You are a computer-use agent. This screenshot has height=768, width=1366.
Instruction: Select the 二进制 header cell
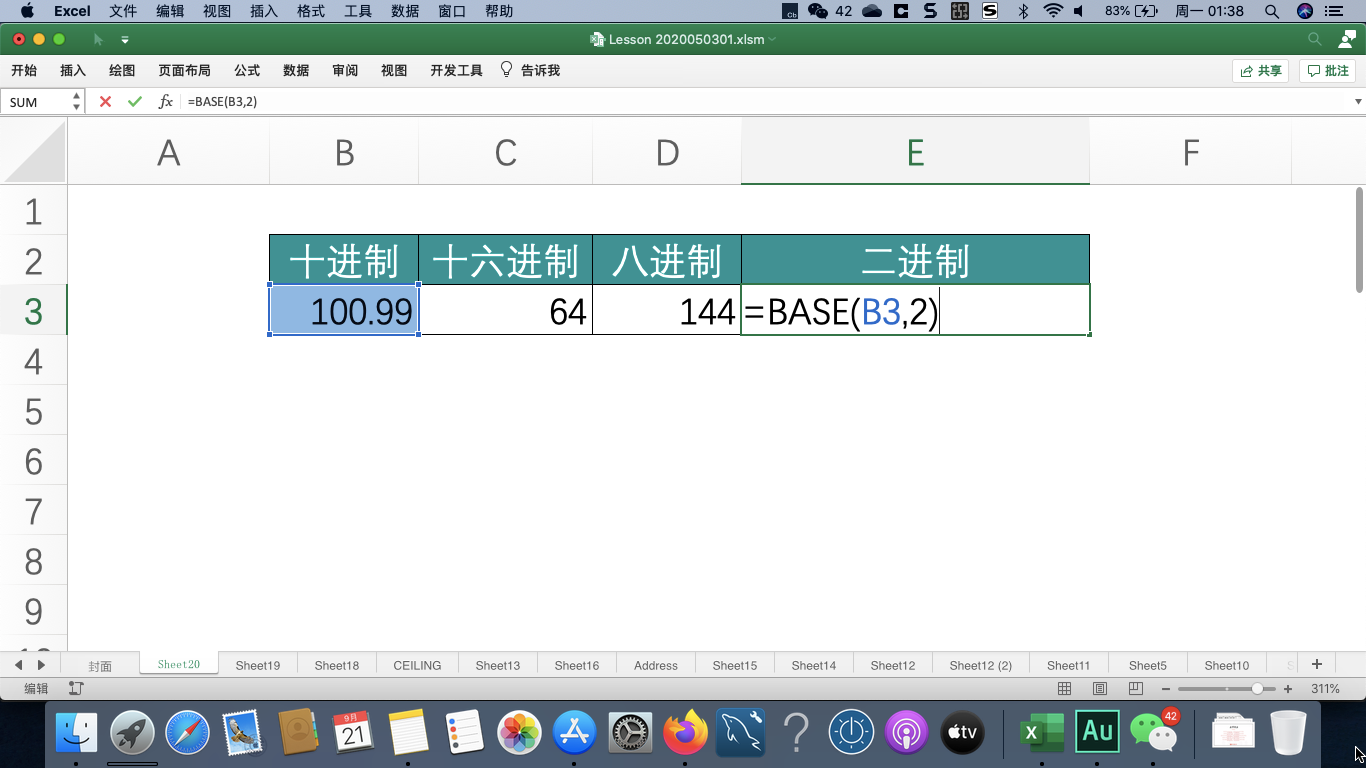[x=915, y=260]
